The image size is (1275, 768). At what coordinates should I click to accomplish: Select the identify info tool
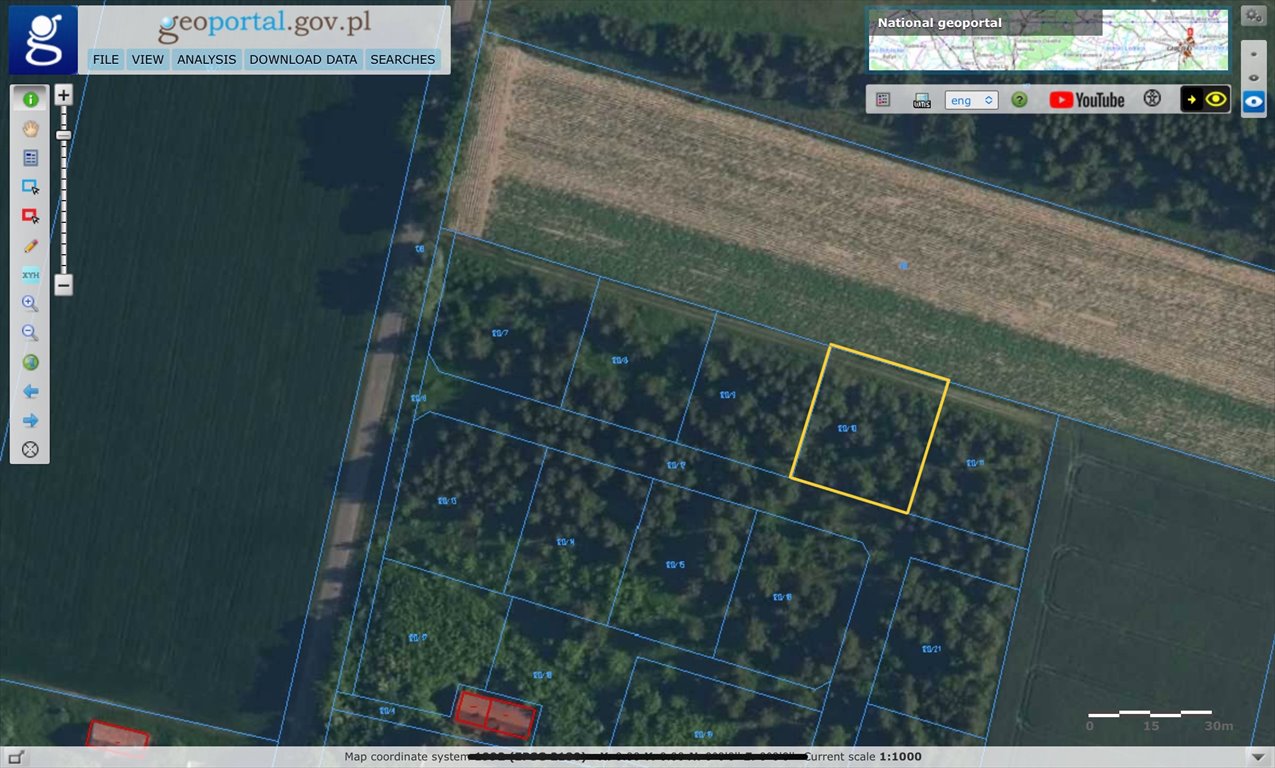[x=30, y=99]
